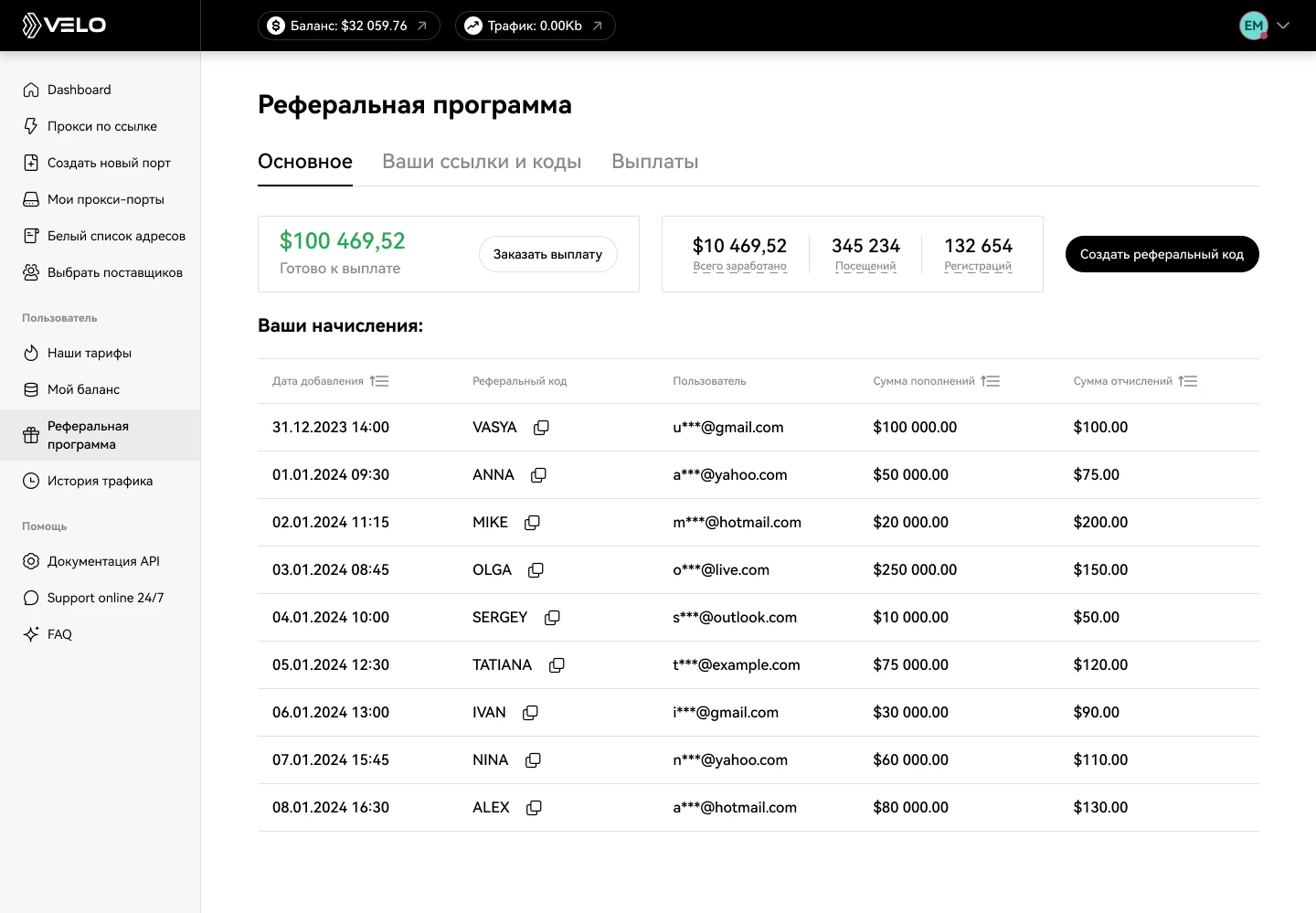Copy the IVAN referral code
Viewport: 1316px width, 913px height.
(530, 713)
